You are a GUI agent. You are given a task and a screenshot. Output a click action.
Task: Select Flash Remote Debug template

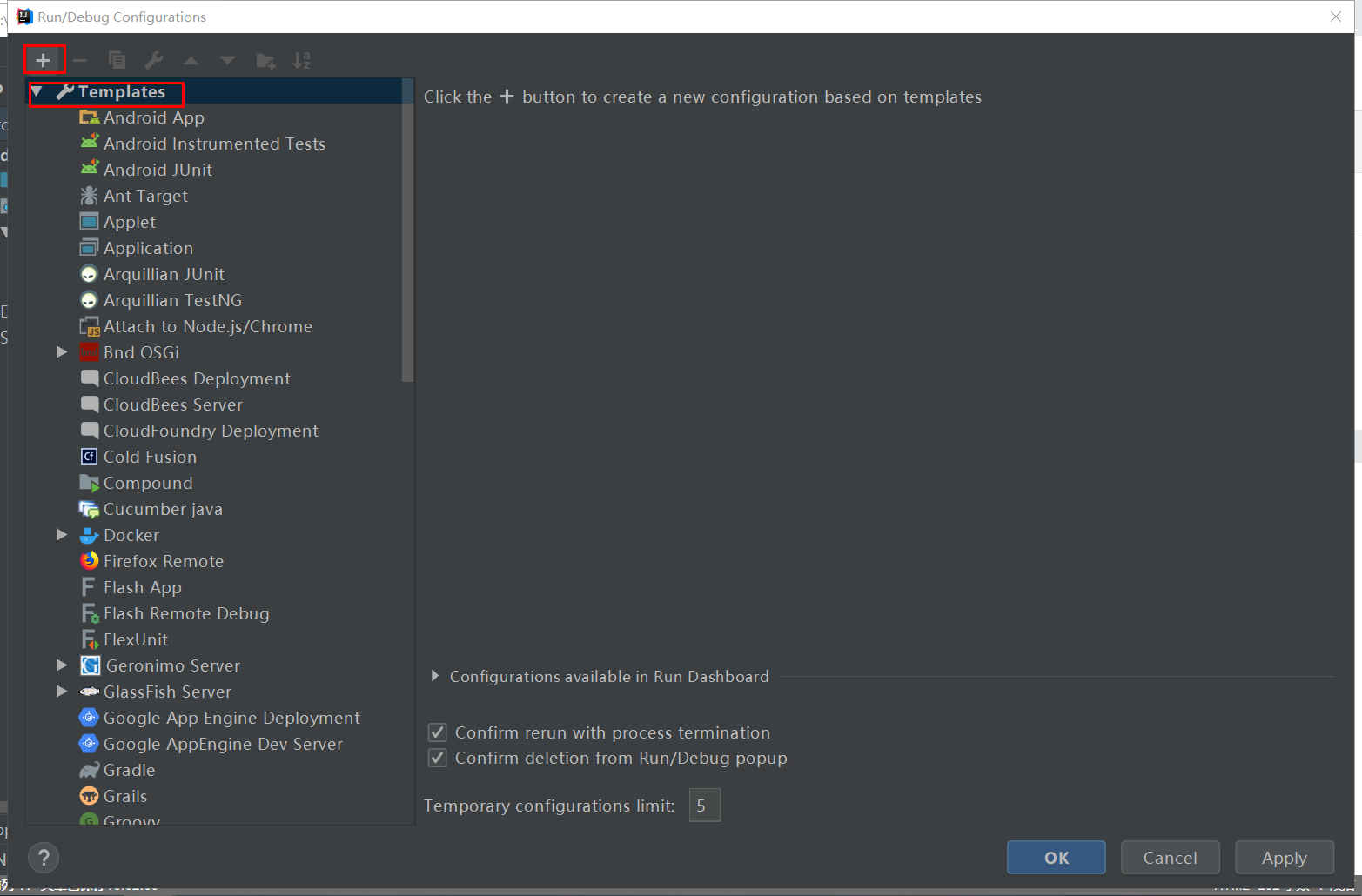coord(186,613)
